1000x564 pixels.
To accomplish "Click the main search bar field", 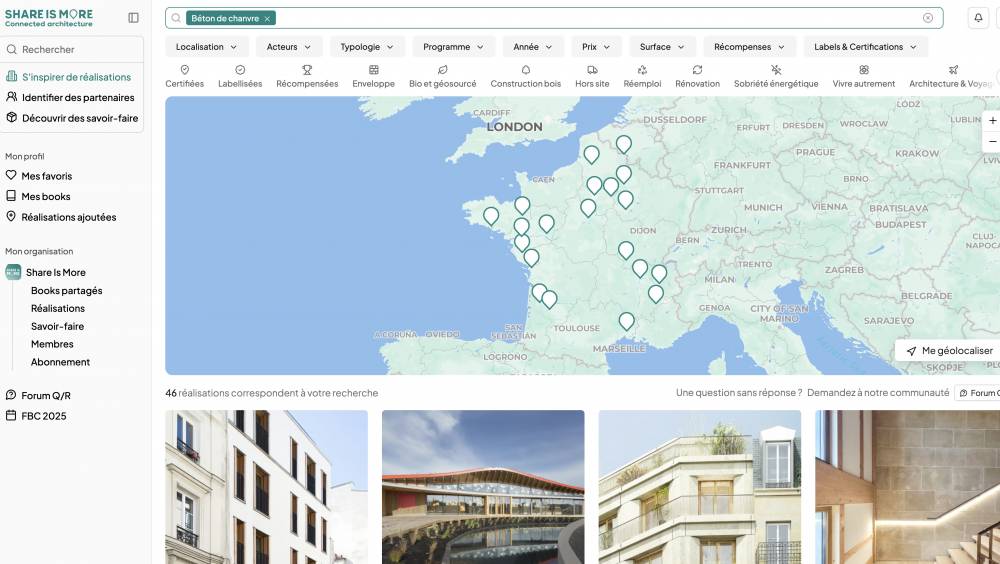I will pyautogui.click(x=554, y=18).
